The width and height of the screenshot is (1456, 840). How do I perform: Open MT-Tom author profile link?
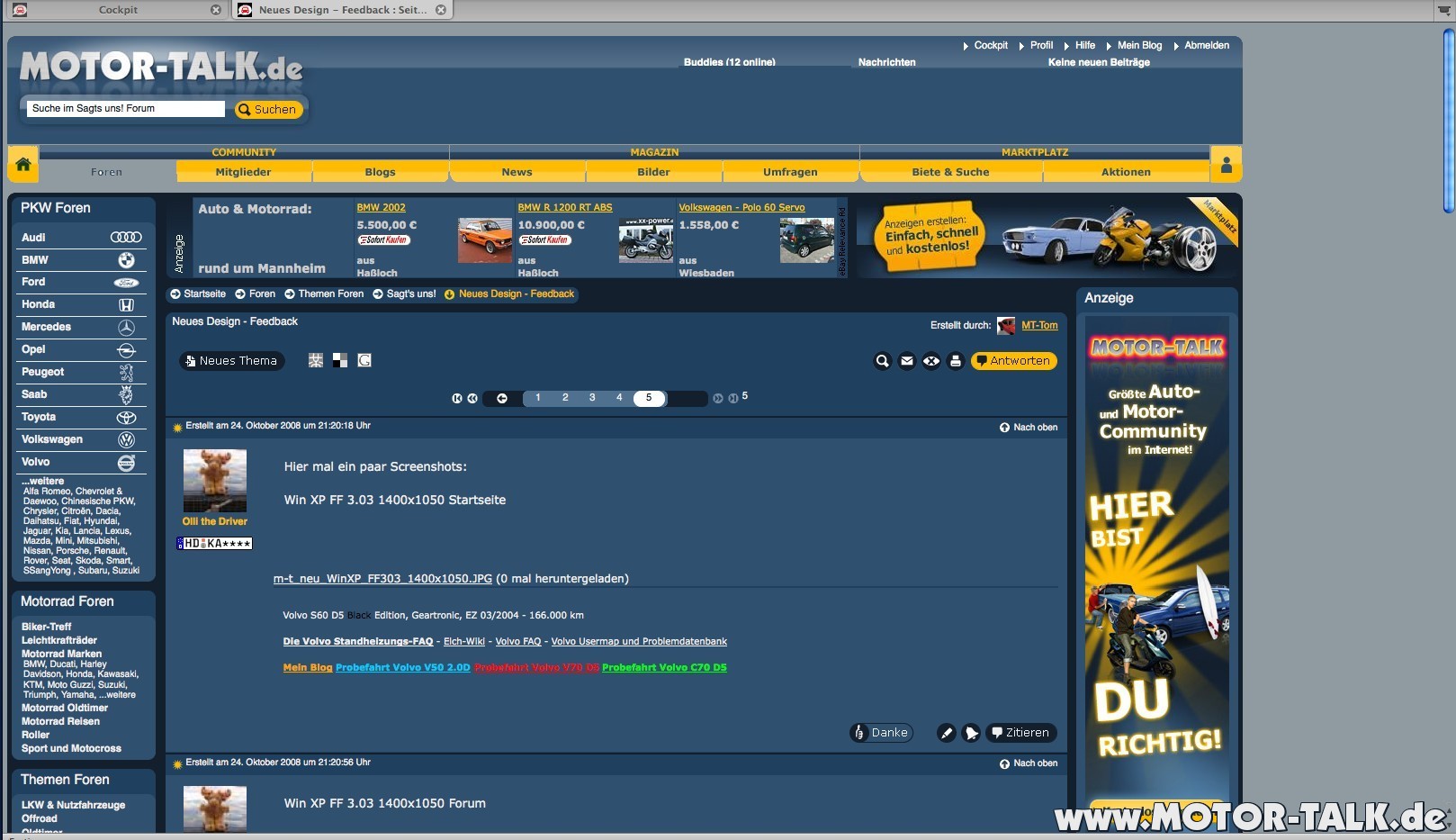1039,325
